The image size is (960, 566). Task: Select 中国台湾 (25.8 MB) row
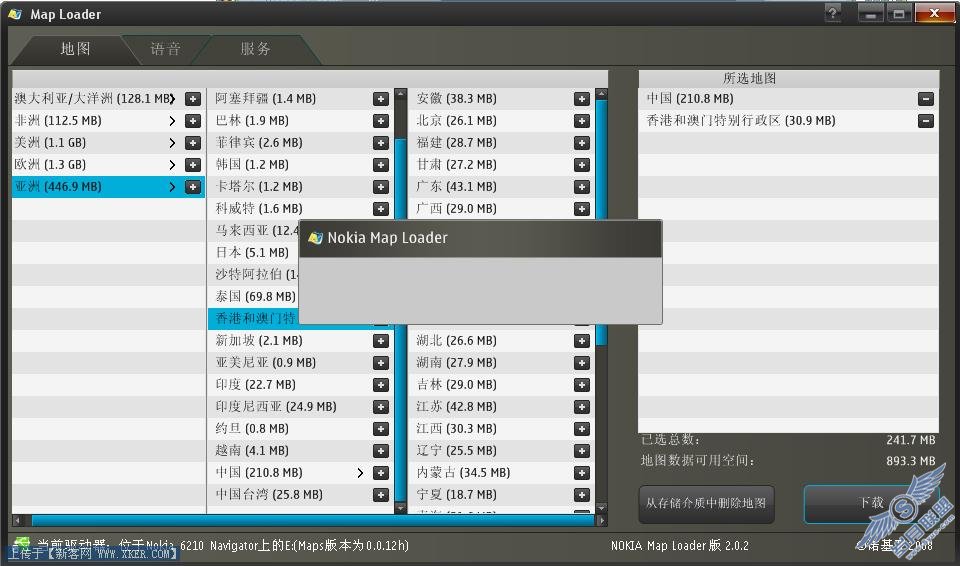click(301, 495)
